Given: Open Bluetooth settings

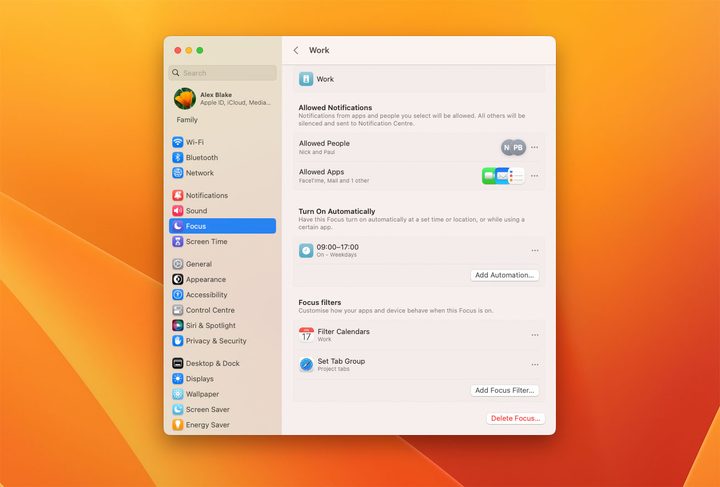Looking at the screenshot, I should click(x=223, y=157).
